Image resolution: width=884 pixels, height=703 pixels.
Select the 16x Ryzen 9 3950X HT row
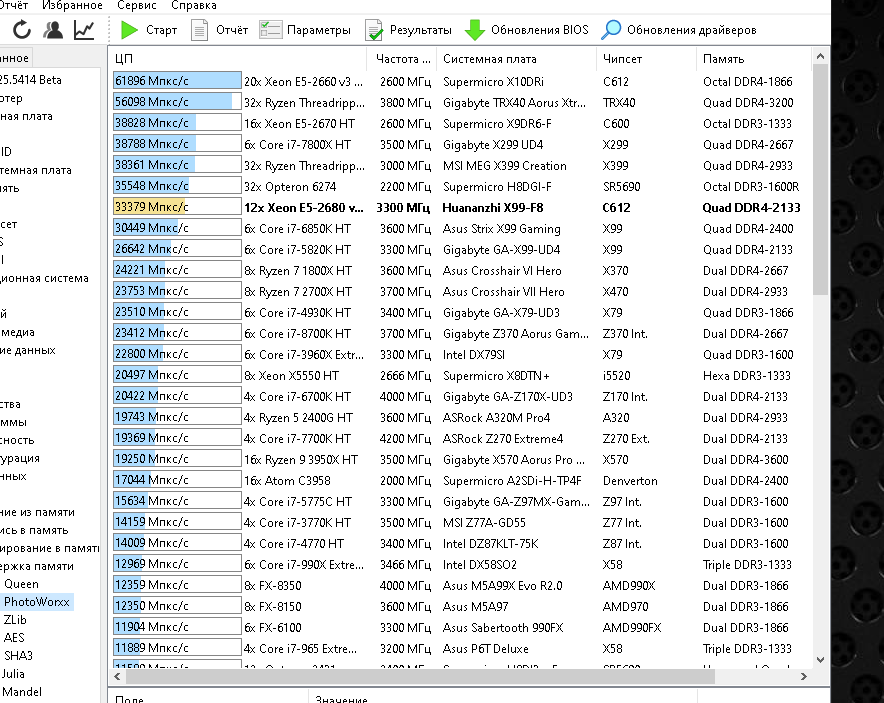pos(459,459)
